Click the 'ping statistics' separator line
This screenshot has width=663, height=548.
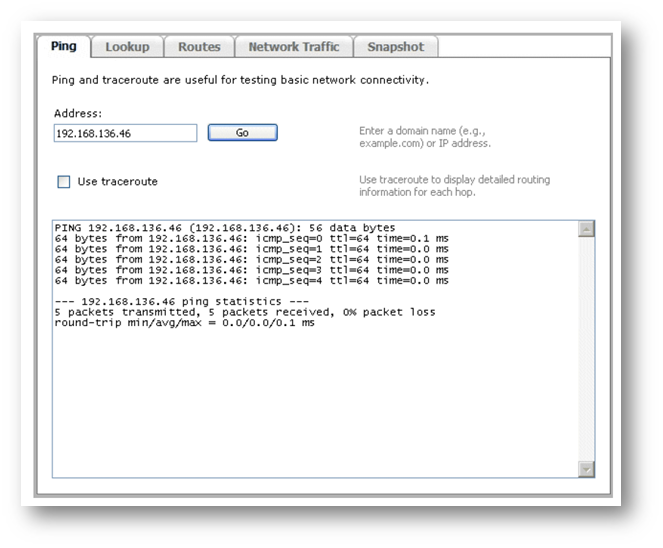click(x=182, y=301)
